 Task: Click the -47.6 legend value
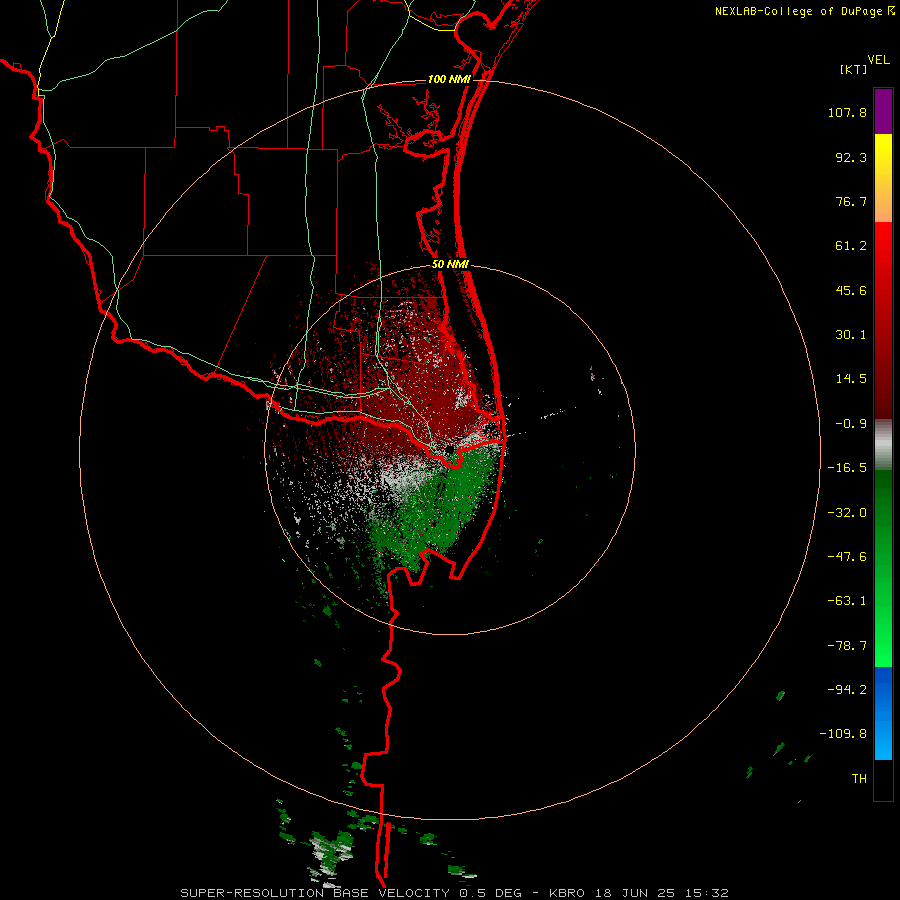(x=847, y=557)
